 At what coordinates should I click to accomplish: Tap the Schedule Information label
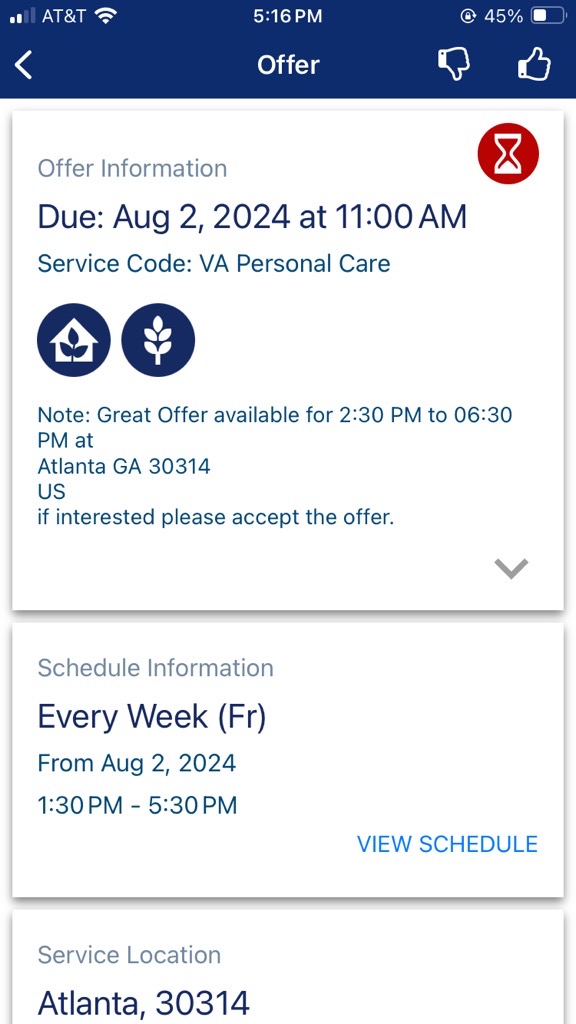point(155,667)
